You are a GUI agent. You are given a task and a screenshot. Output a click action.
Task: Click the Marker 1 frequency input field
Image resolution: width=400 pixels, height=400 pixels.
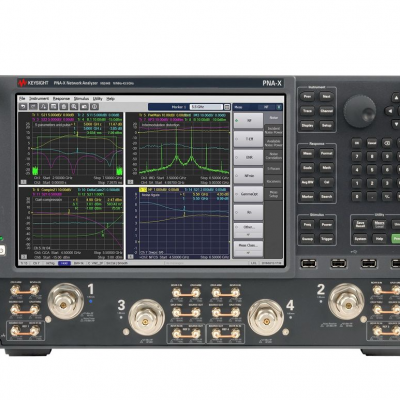click(x=206, y=107)
